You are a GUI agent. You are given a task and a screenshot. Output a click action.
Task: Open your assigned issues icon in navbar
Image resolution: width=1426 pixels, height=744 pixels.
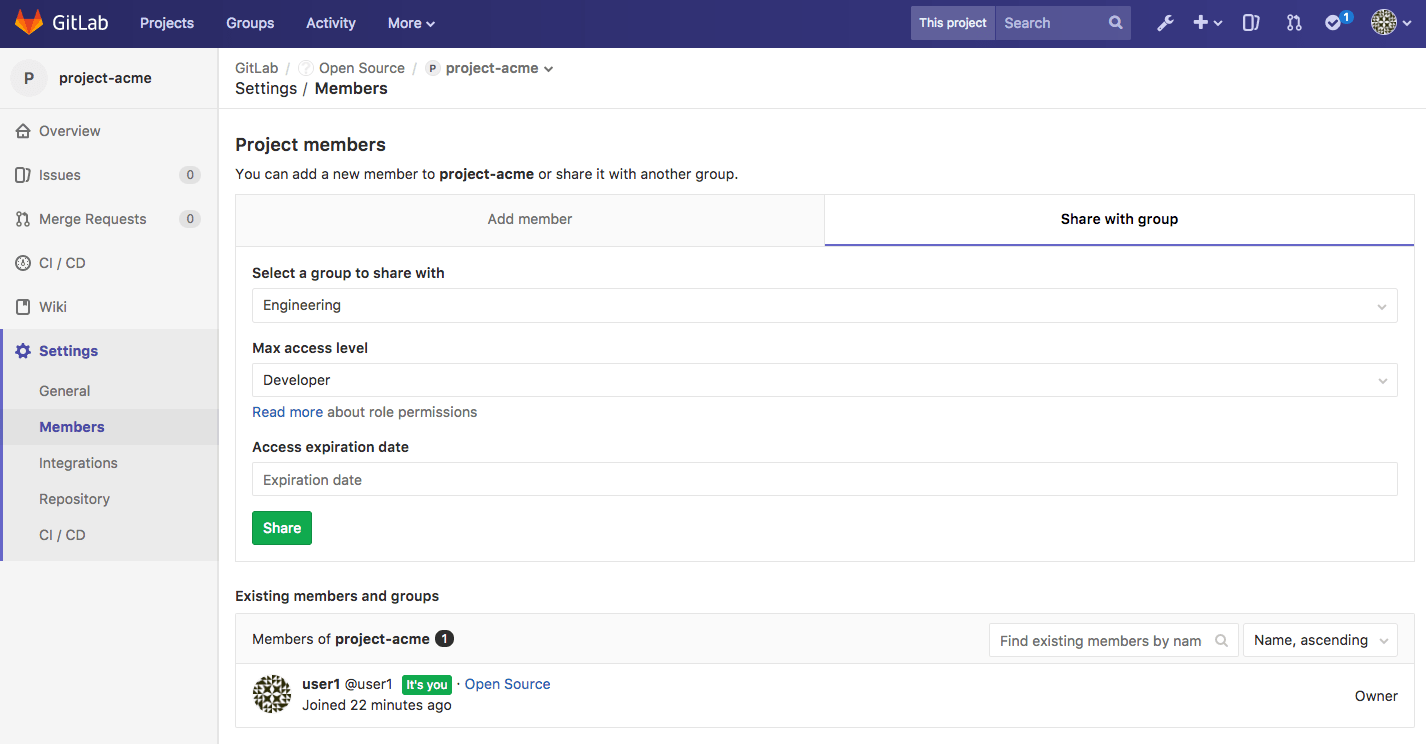tap(1250, 22)
